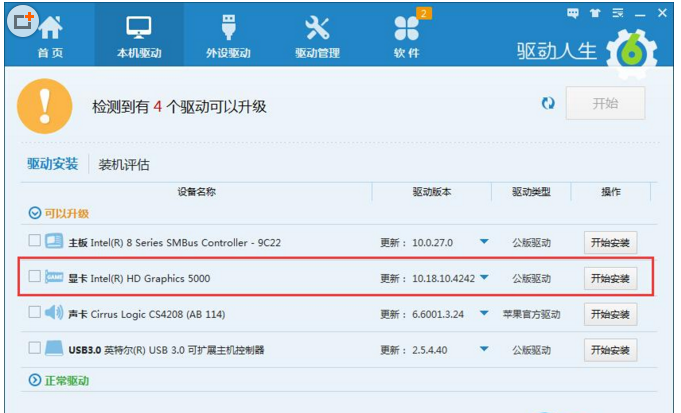
Task: Close the 驱动人生 window
Action: pyautogui.click(x=662, y=13)
